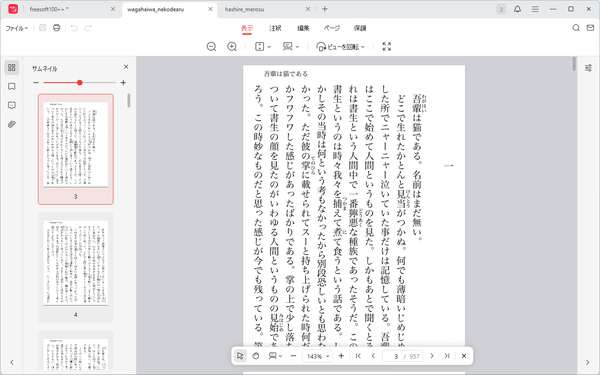Close the サムネイル panel
600x375 pixels.
click(126, 67)
